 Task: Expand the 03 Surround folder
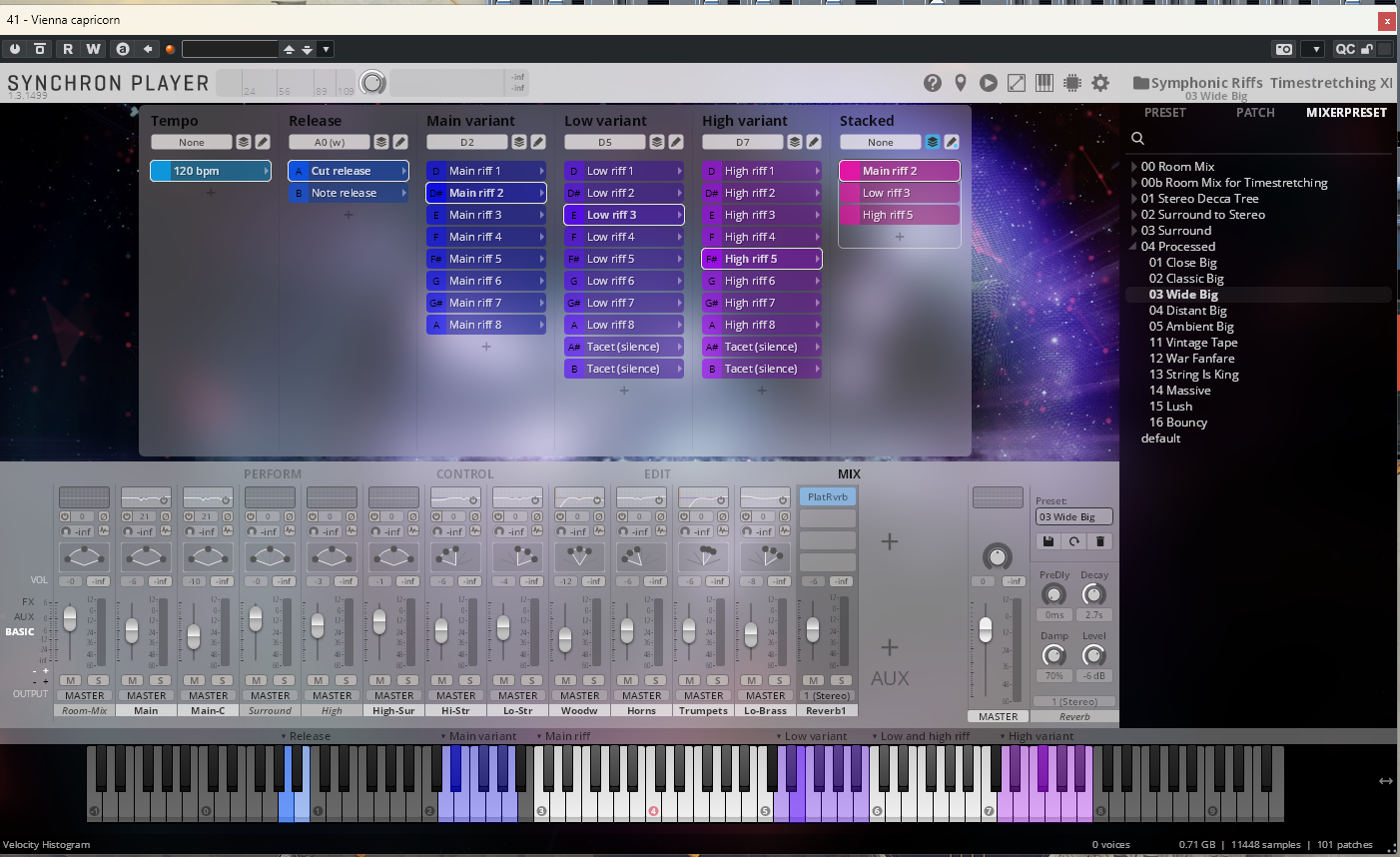coord(1134,231)
